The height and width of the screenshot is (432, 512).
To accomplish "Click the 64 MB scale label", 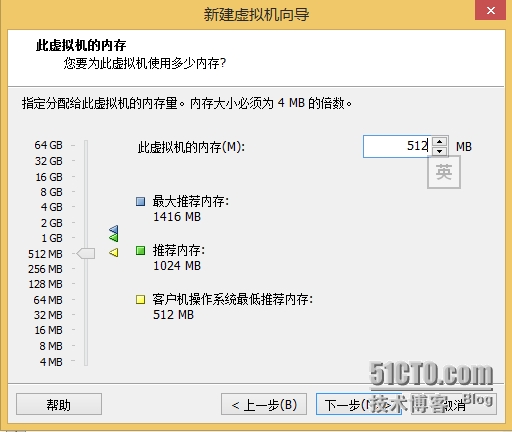I will [48, 300].
